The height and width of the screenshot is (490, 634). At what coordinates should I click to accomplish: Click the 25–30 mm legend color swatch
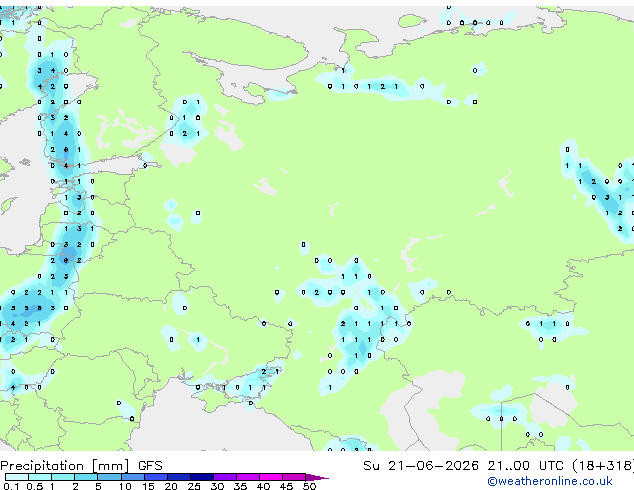(202, 477)
